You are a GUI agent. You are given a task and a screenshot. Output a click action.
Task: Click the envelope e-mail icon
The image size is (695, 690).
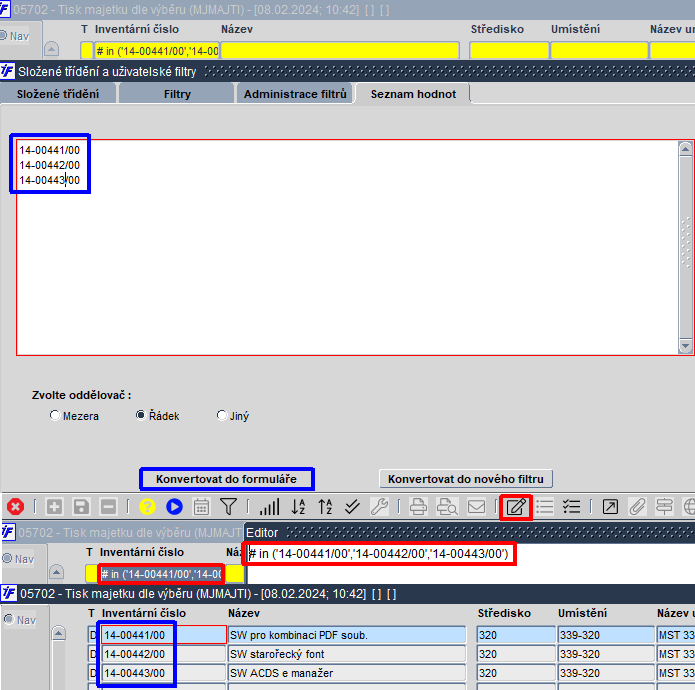[x=476, y=507]
